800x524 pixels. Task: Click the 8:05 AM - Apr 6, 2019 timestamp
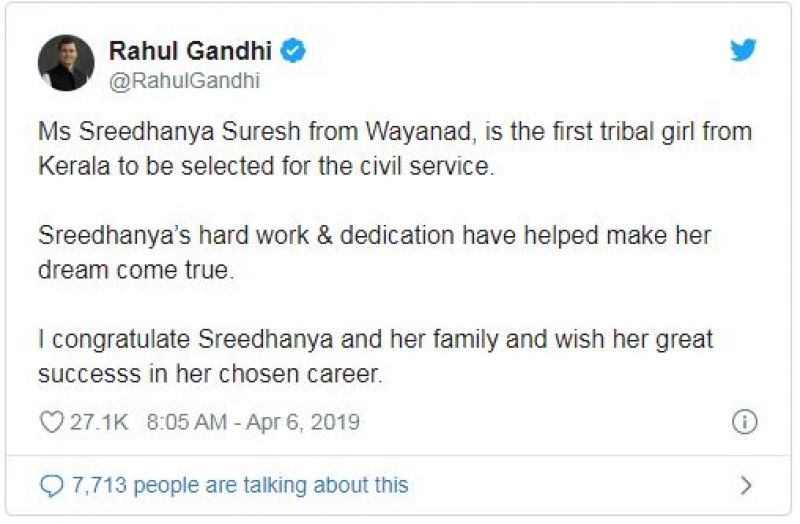coord(253,422)
